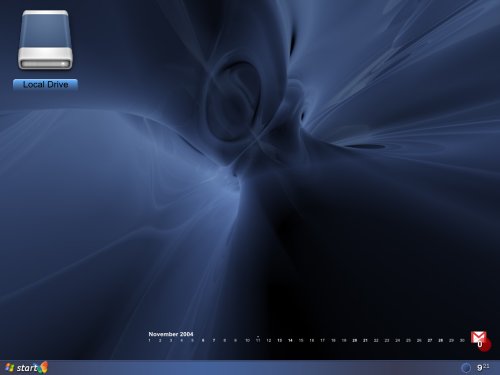500x375 pixels.
Task: Select day 25 on the calendar strip
Action: click(408, 340)
